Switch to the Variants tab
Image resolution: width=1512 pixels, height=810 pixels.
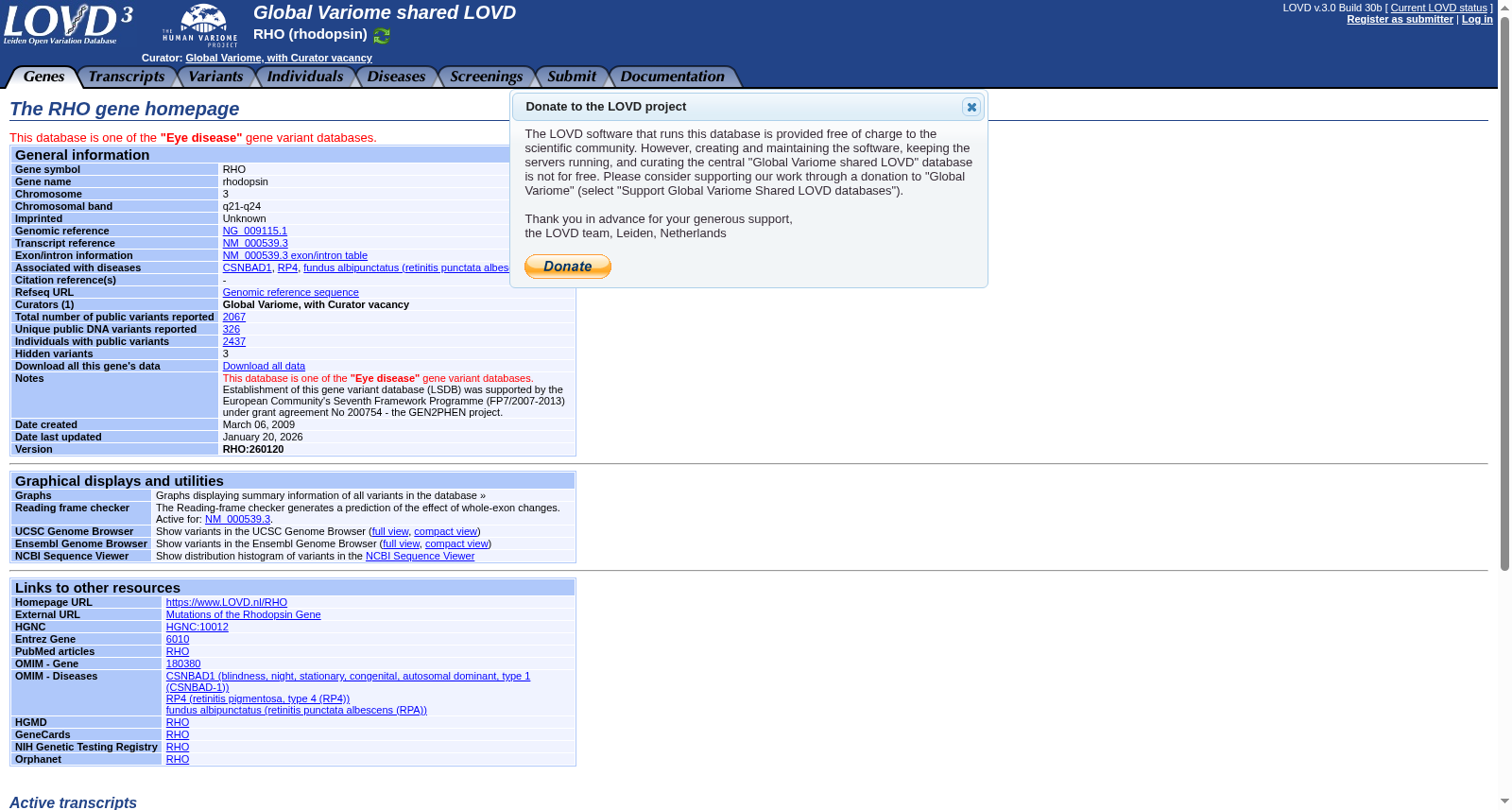tap(215, 77)
